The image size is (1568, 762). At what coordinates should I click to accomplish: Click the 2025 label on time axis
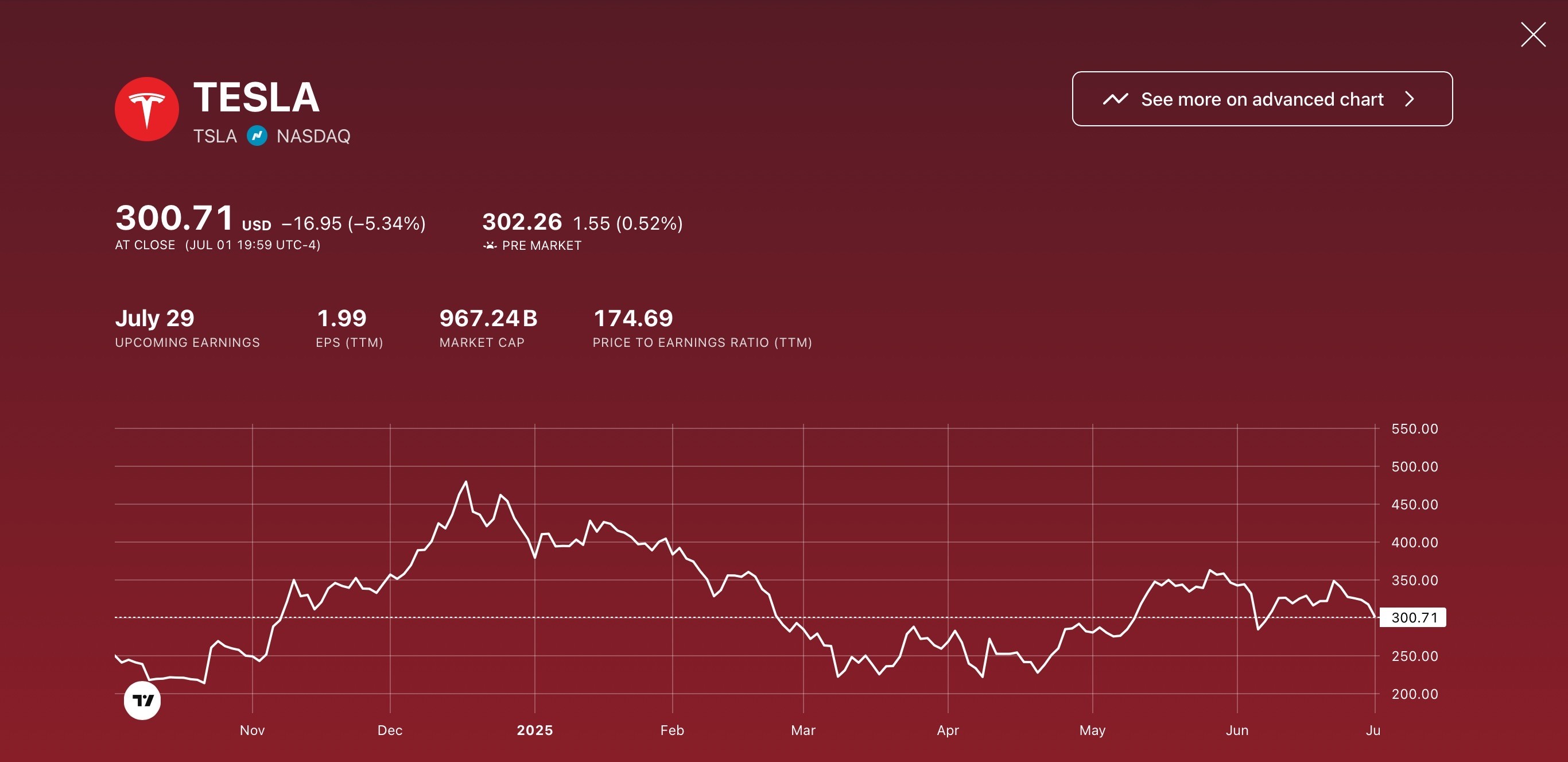click(534, 730)
